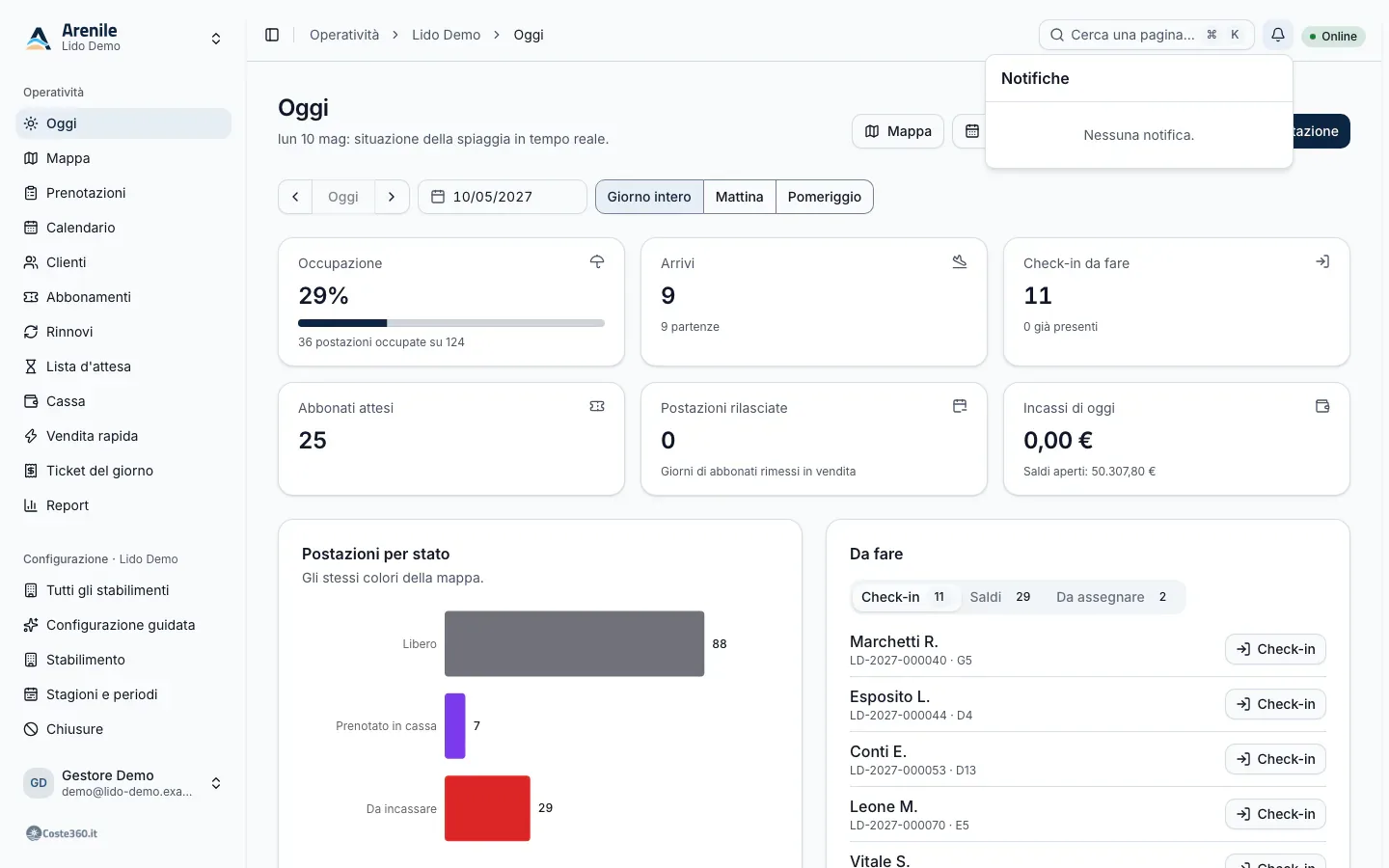The image size is (1389, 868).
Task: Select Giorno intero time filter
Action: click(x=649, y=197)
